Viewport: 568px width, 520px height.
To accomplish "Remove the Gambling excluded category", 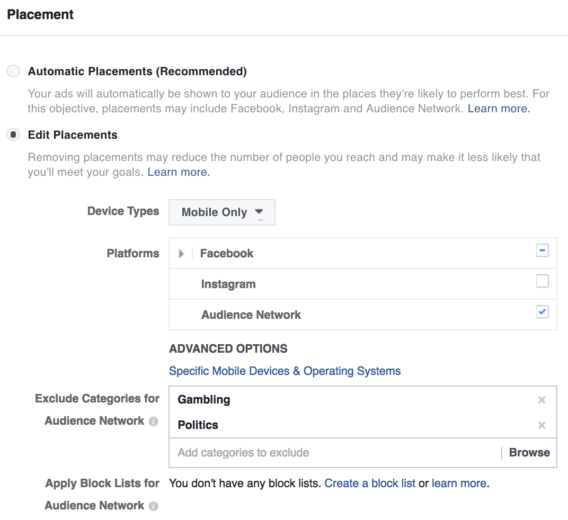I will 542,400.
